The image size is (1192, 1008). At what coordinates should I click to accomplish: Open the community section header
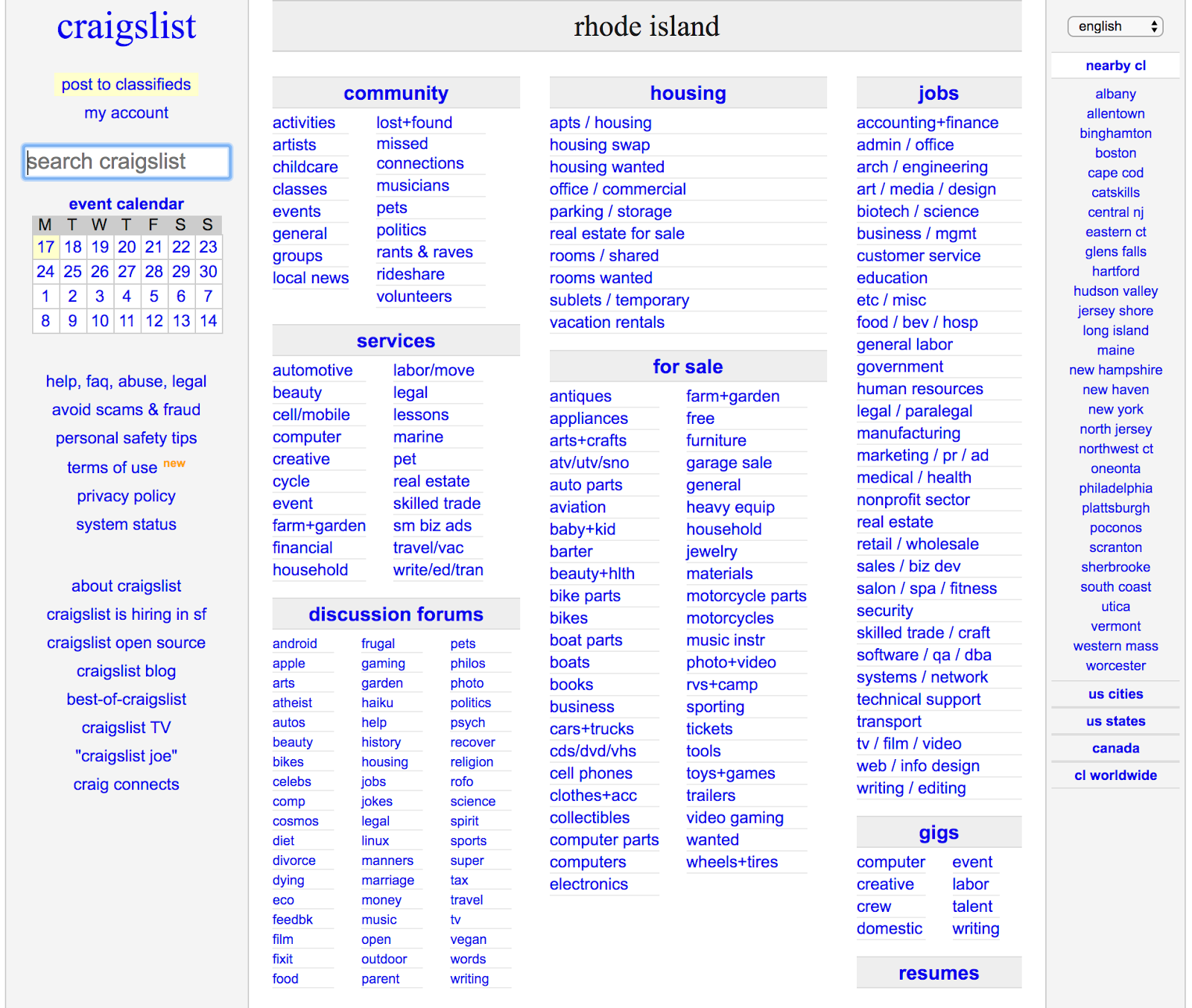tap(396, 93)
